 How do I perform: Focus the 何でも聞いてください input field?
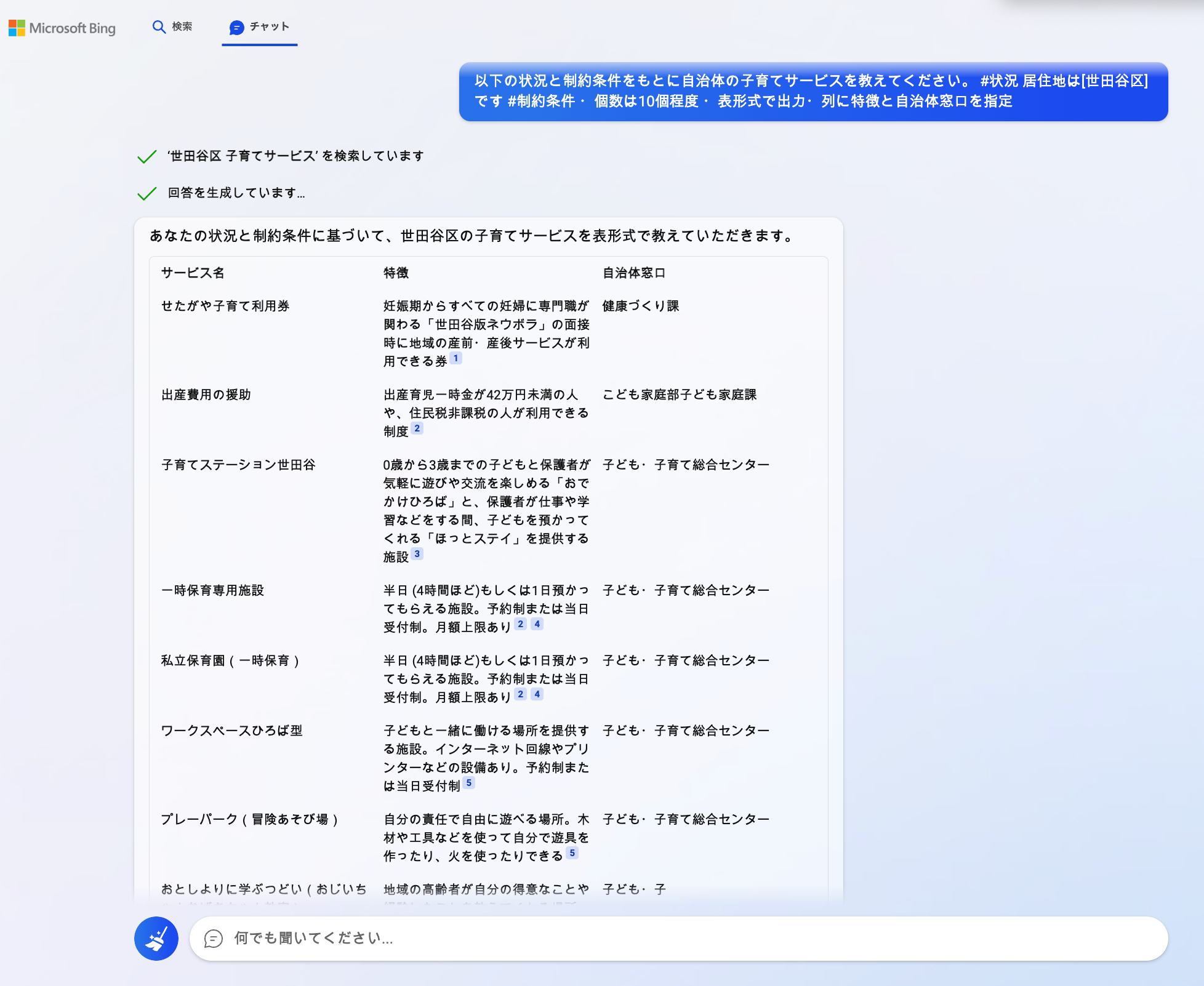[x=677, y=939]
